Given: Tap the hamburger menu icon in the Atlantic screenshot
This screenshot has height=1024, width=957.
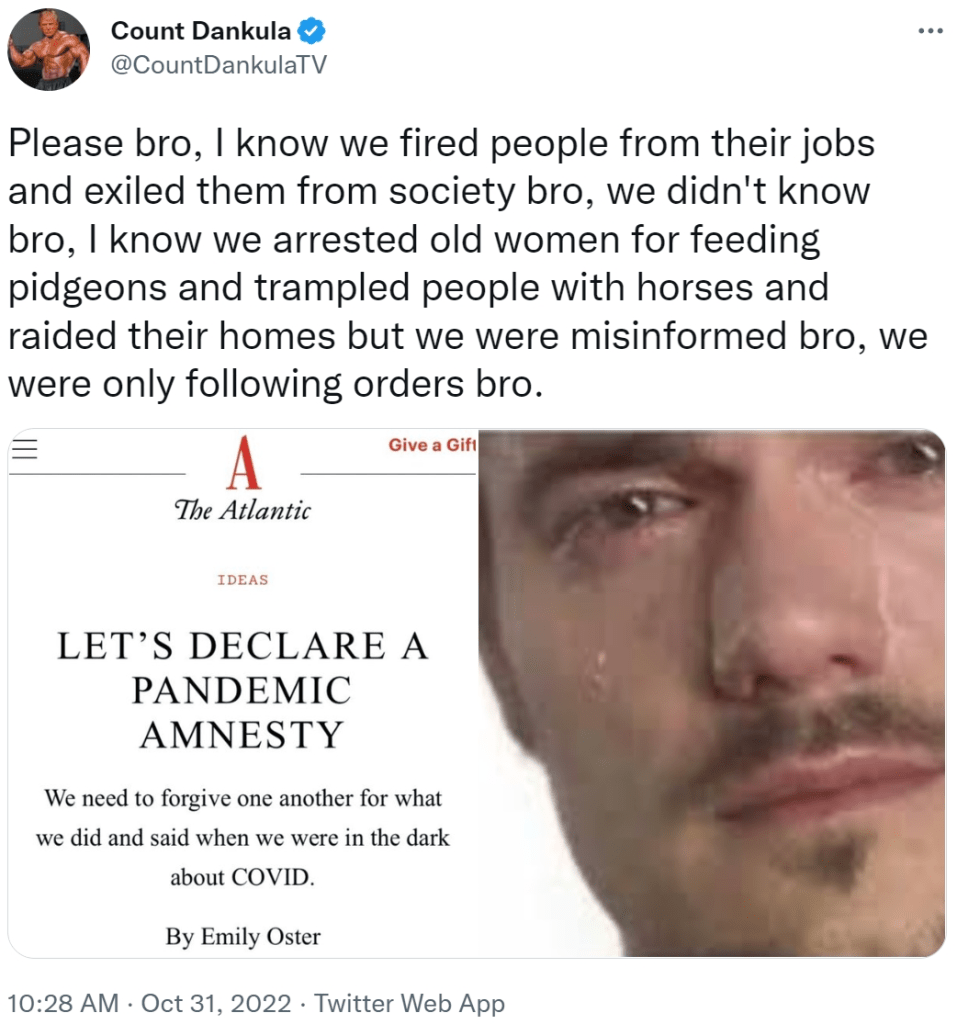Looking at the screenshot, I should (x=24, y=449).
